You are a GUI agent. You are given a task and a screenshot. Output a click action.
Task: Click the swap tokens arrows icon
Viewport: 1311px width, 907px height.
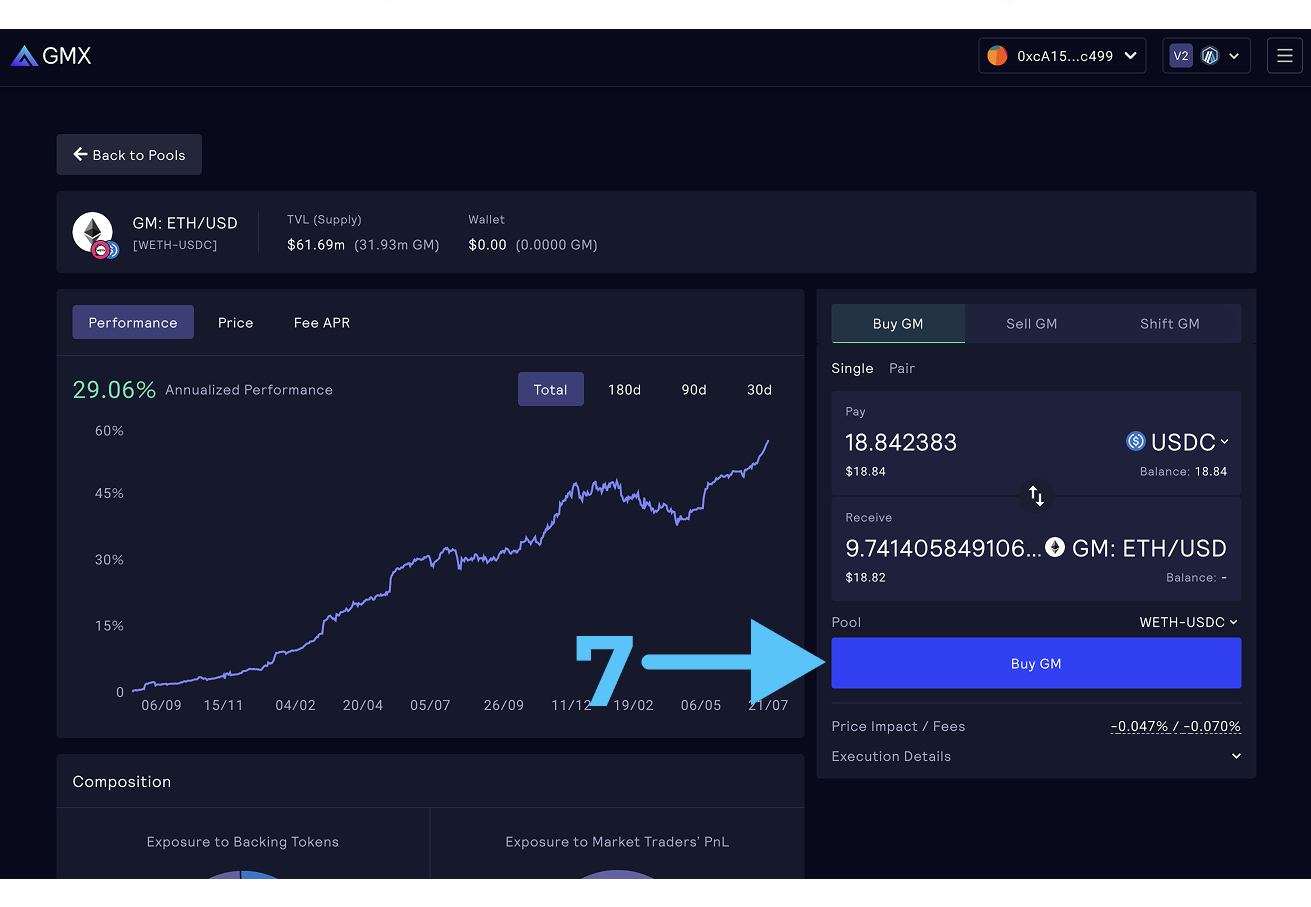(x=1036, y=496)
